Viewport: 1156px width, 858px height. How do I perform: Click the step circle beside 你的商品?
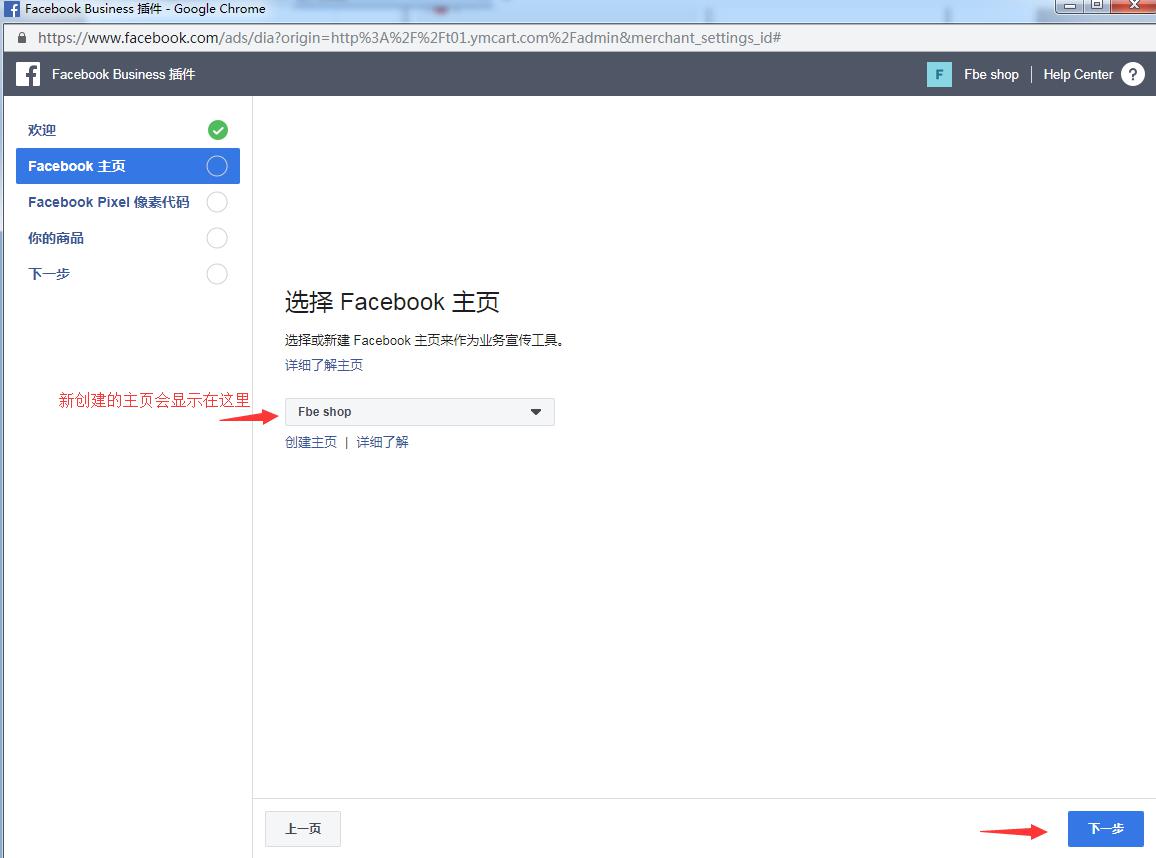[x=217, y=238]
